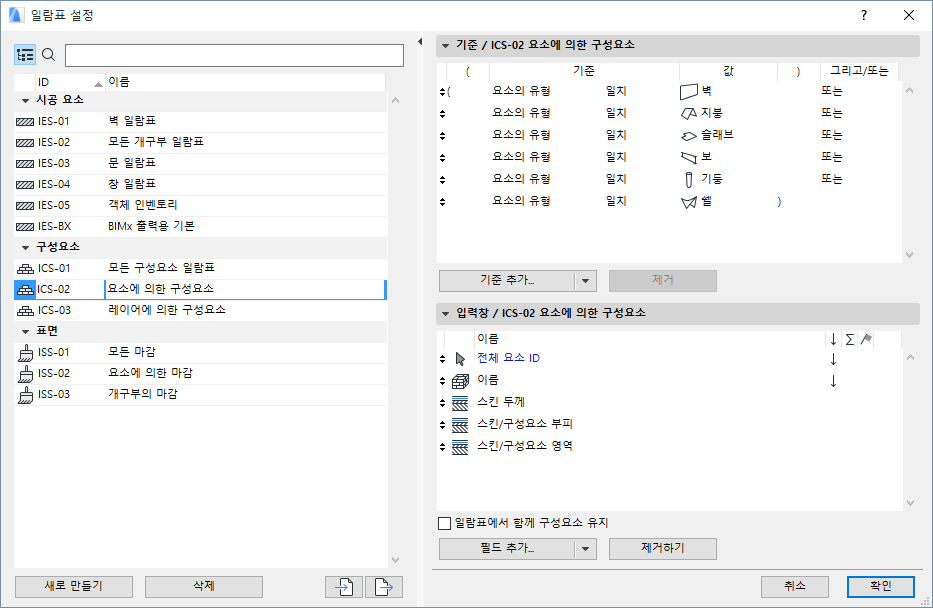Click the 이름 header in fields list
The height and width of the screenshot is (608, 933).
pos(649,339)
